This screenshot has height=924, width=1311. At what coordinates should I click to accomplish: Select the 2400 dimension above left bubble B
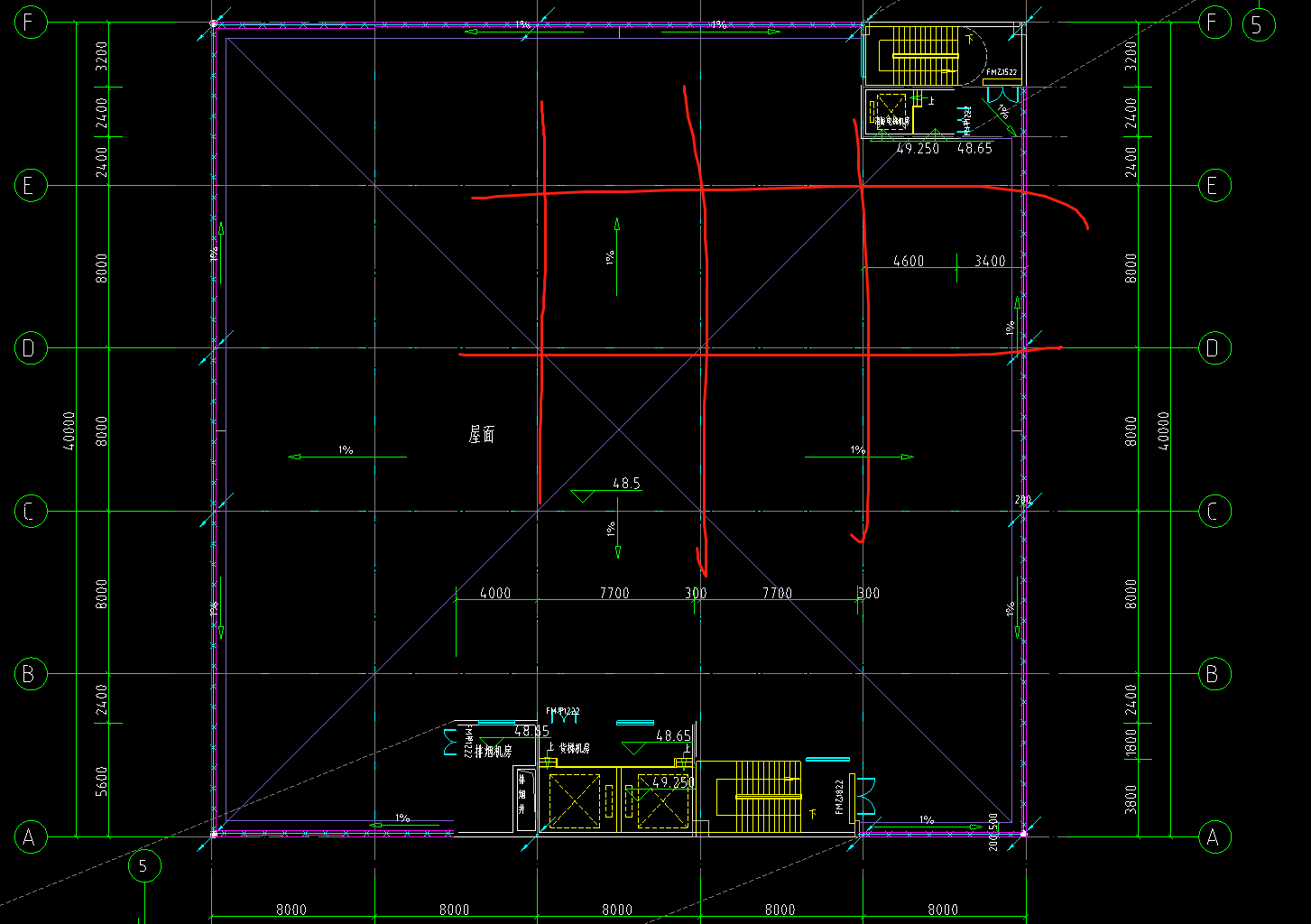pos(101,699)
